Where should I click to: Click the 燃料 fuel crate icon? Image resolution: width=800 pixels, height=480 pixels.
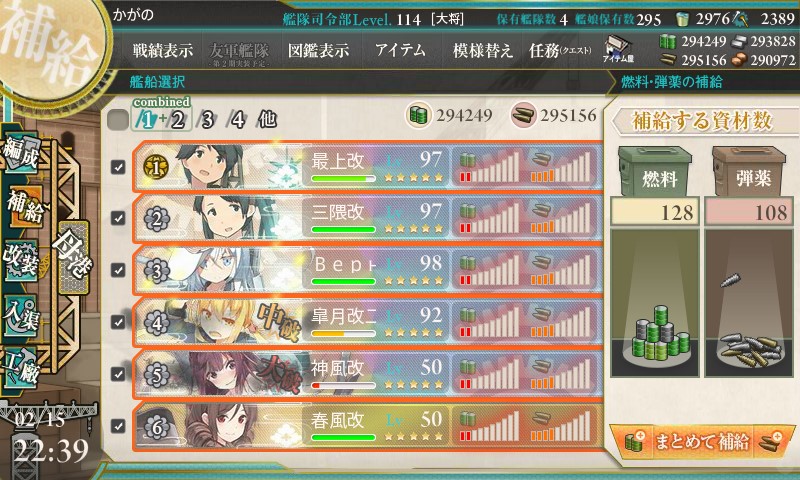(655, 171)
